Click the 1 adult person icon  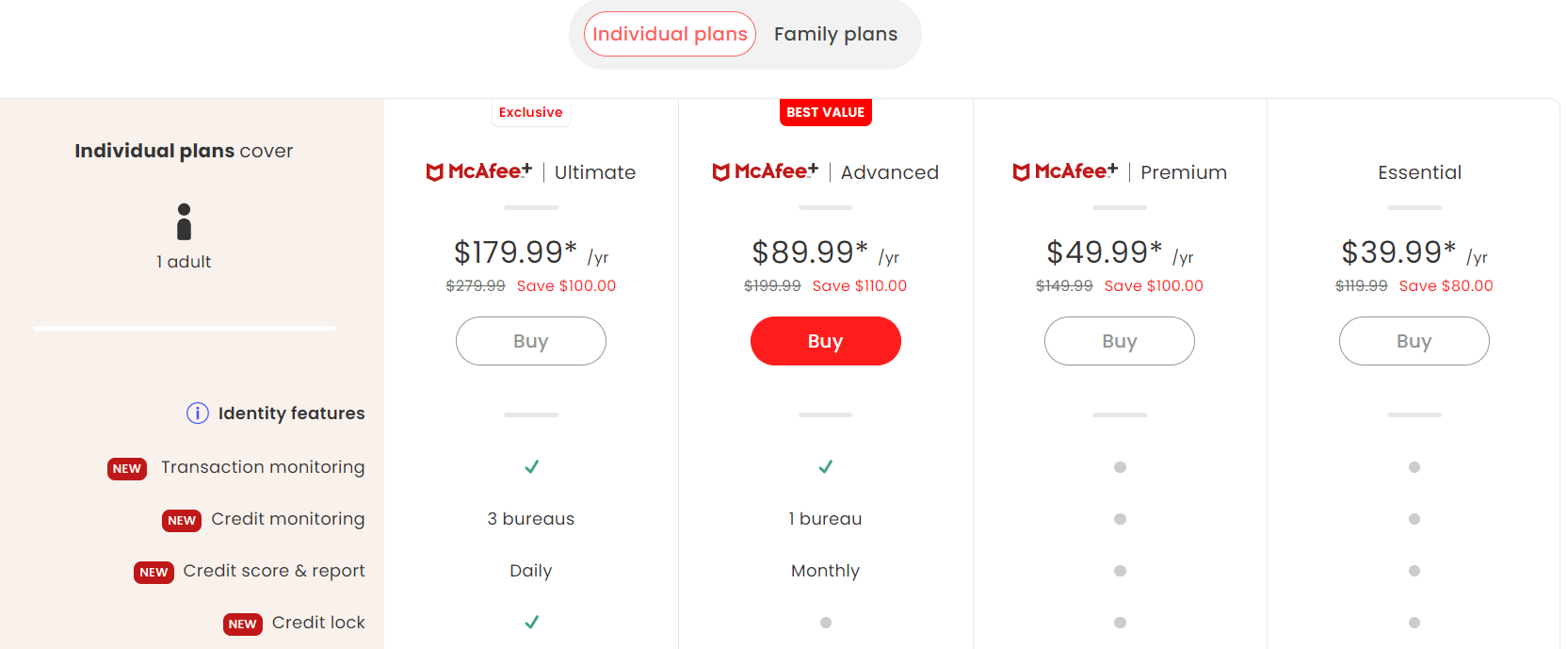[x=185, y=221]
